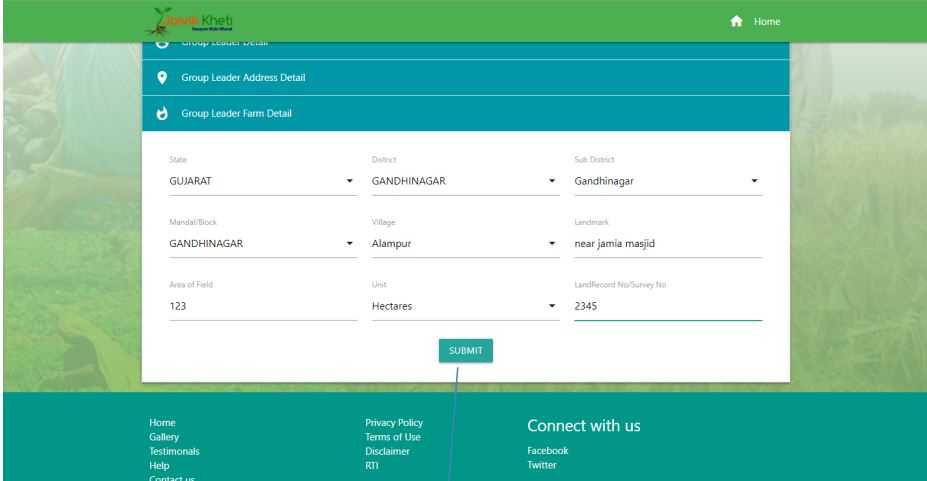
Task: Click the Landmark text field
Action: pos(667,243)
